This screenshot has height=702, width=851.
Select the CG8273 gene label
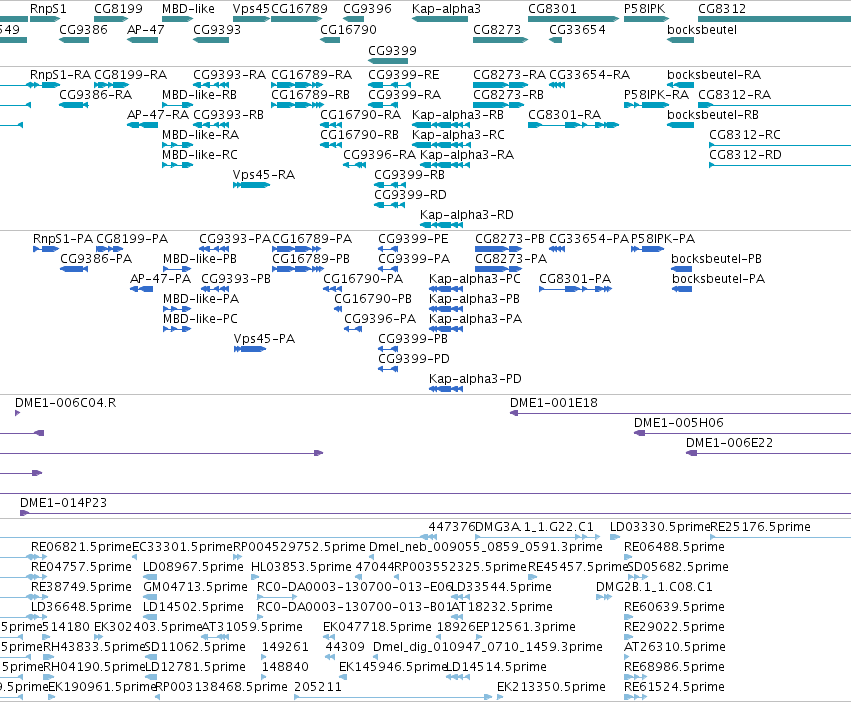tap(497, 29)
